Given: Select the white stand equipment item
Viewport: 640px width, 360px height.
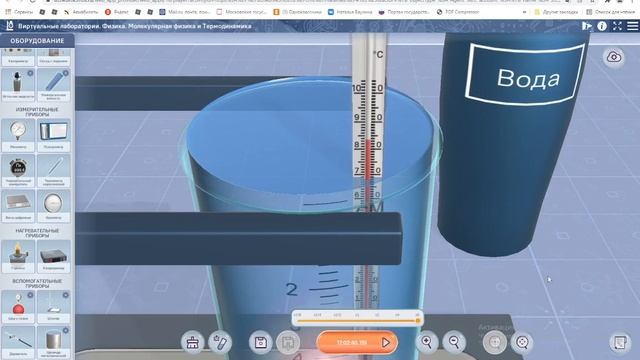Looking at the screenshot, I should pyautogui.click(x=53, y=307).
